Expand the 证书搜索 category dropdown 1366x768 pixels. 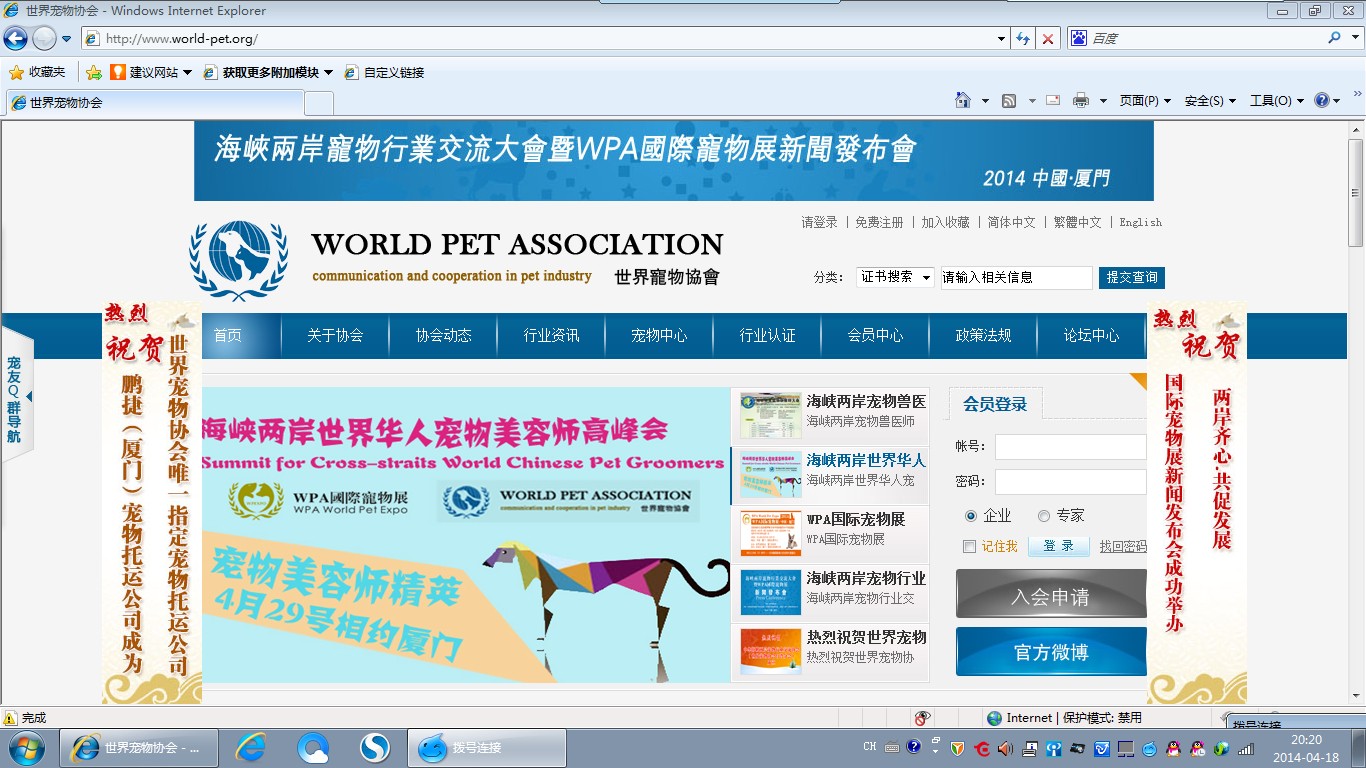pyautogui.click(x=895, y=277)
